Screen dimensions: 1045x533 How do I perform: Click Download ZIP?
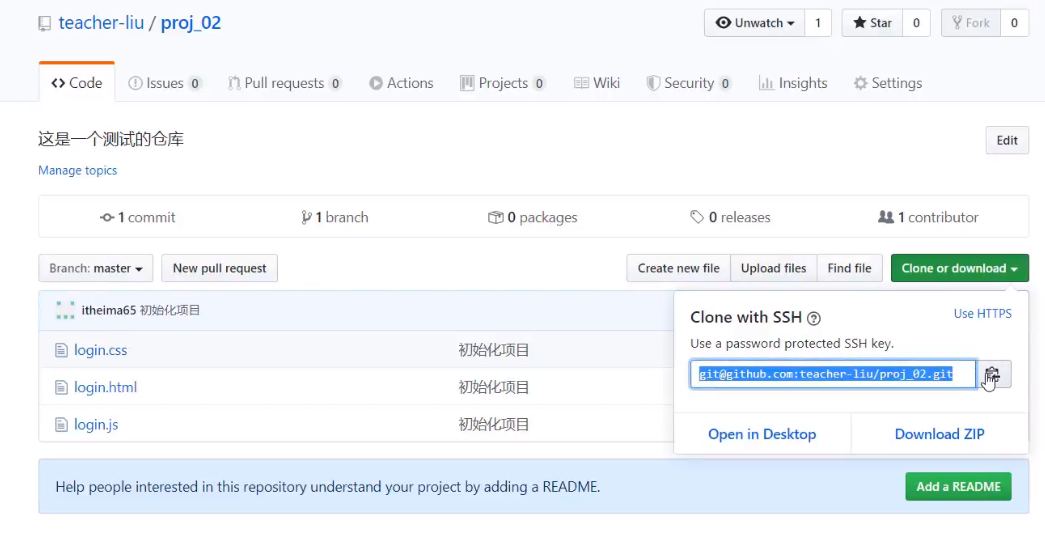pos(939,434)
